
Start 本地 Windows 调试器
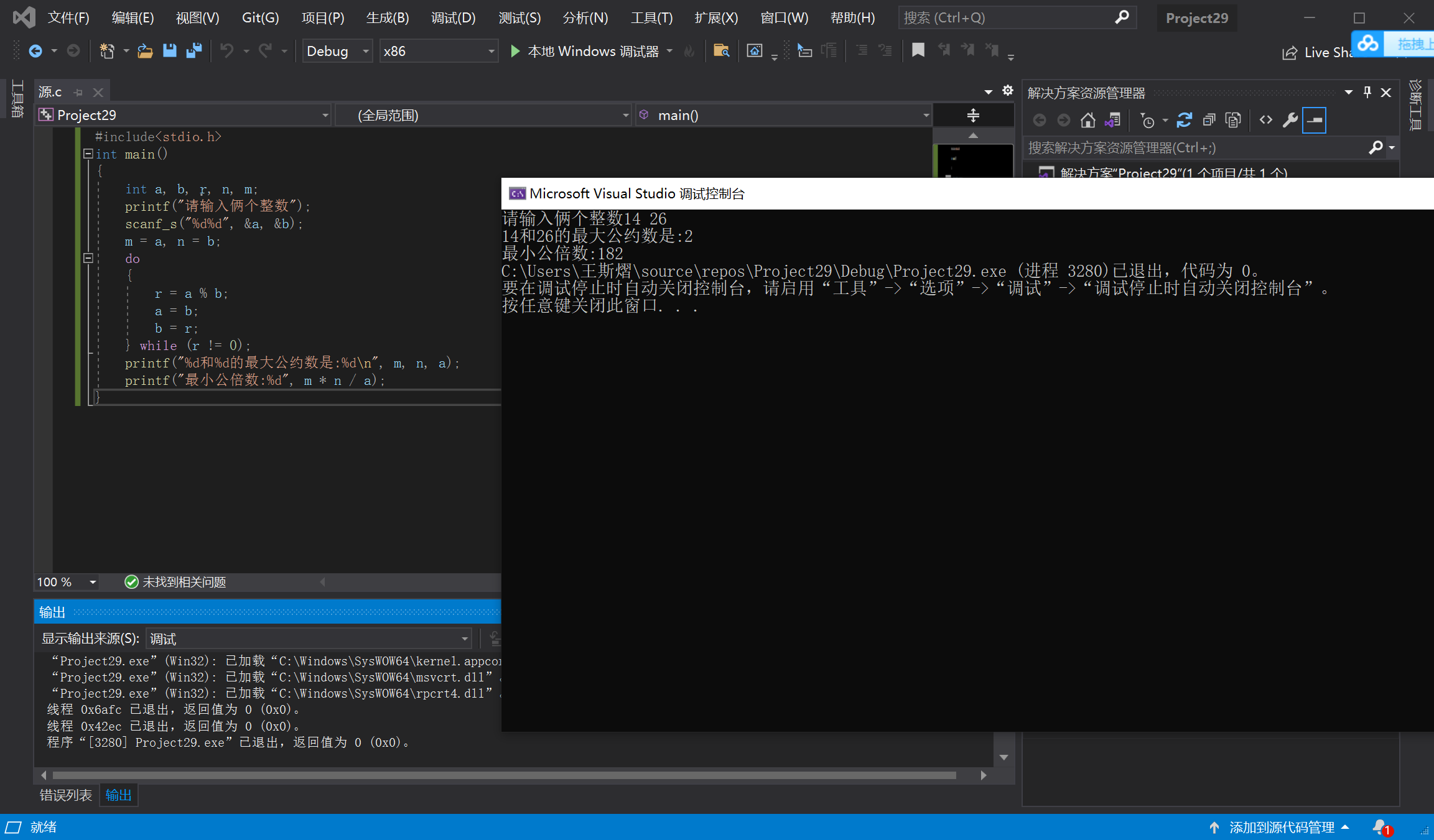pos(585,51)
